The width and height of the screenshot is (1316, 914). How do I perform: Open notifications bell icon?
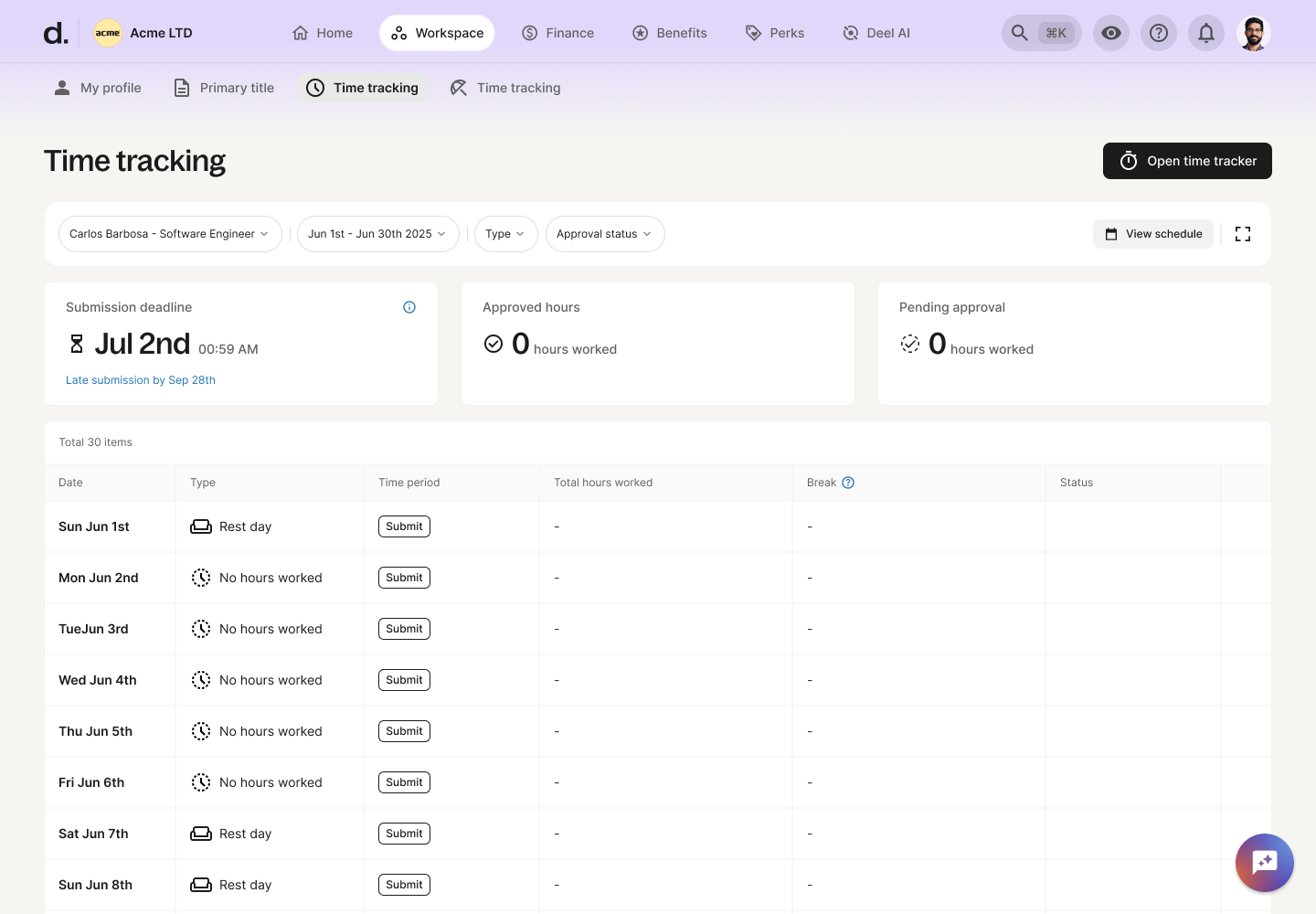coord(1206,33)
